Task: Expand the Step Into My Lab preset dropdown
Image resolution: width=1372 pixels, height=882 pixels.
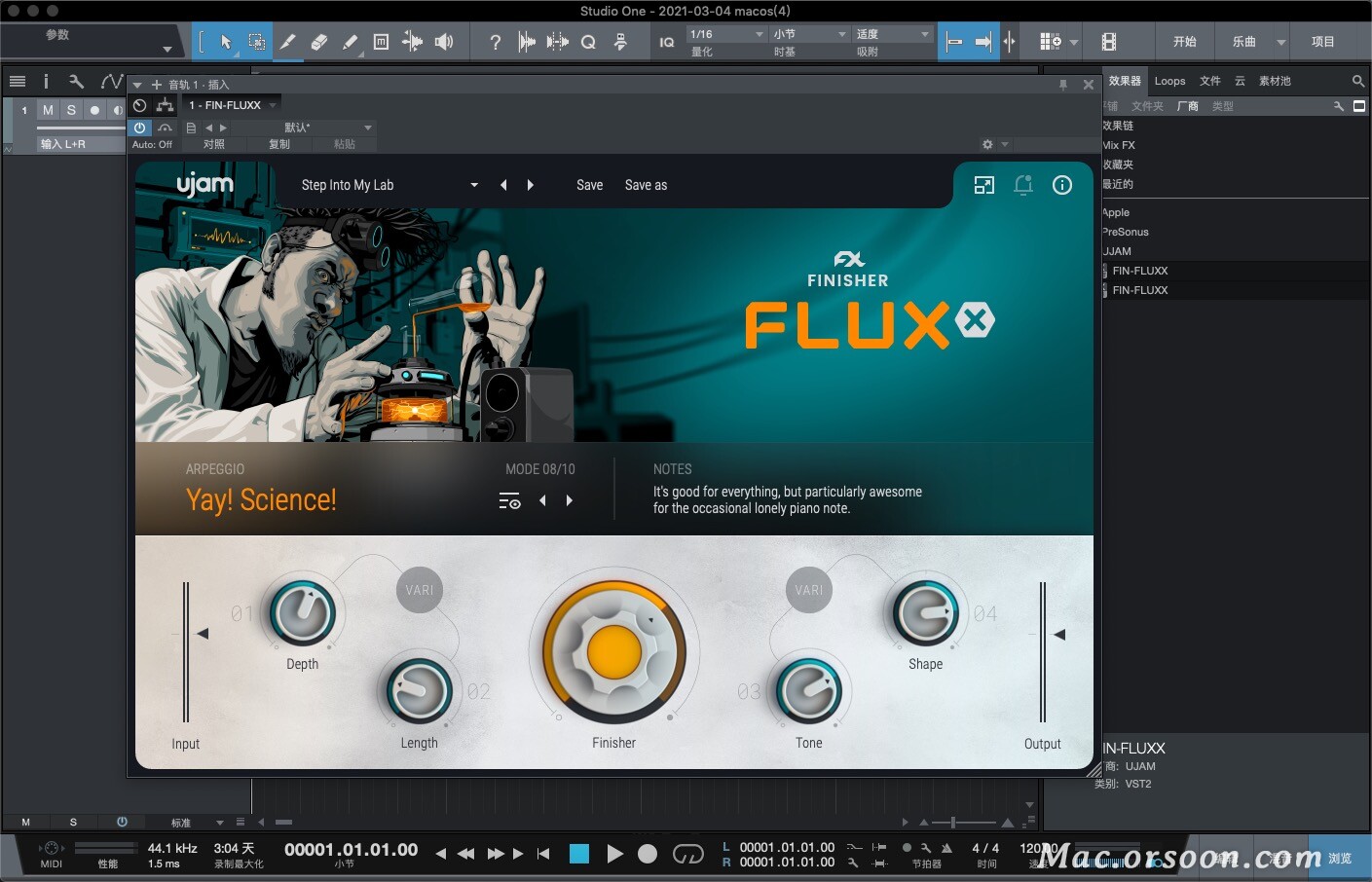Action: pos(474,185)
